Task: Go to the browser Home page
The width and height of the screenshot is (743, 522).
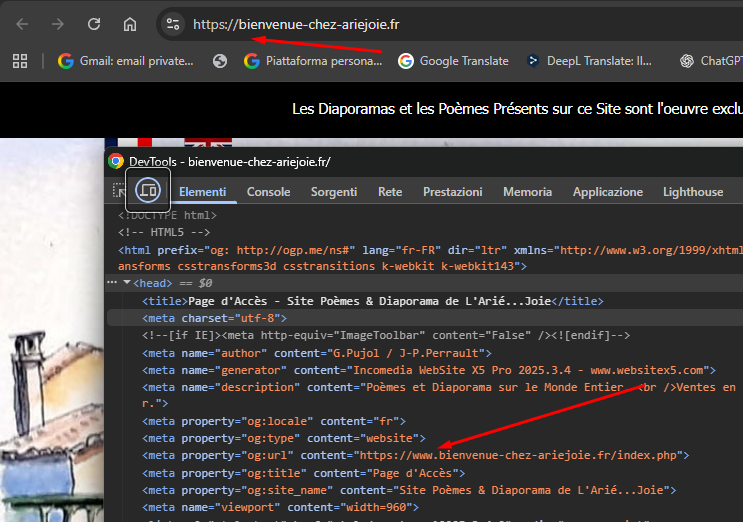Action: 130,24
